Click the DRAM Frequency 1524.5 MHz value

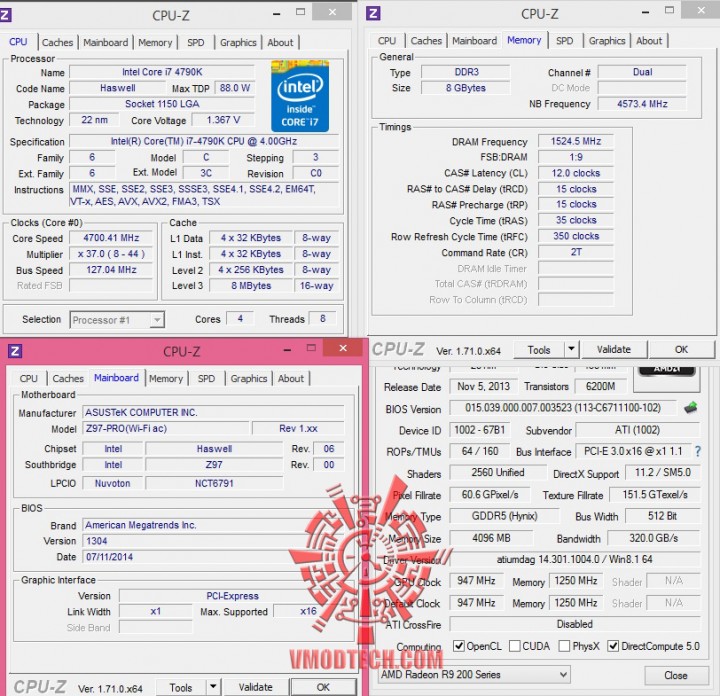tap(576, 141)
